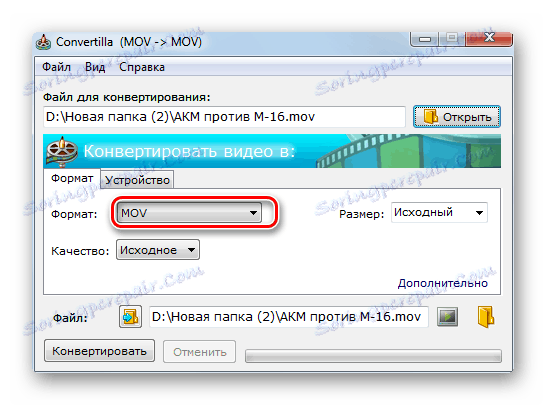Open the Вид menu
The image size is (547, 406).
[x=95, y=67]
